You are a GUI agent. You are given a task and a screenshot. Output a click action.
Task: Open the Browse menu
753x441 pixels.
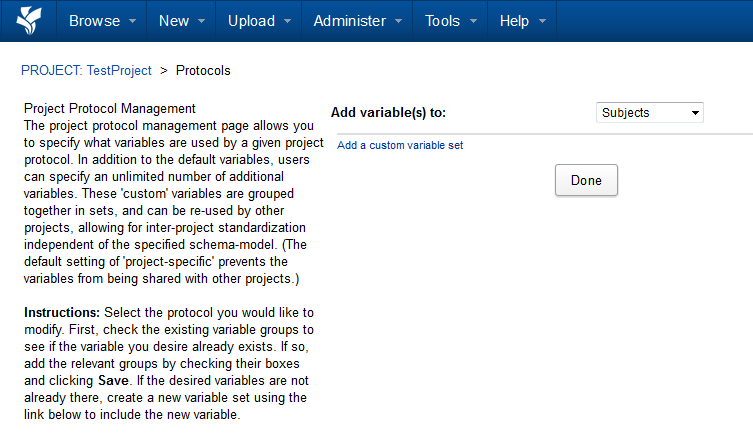point(93,21)
